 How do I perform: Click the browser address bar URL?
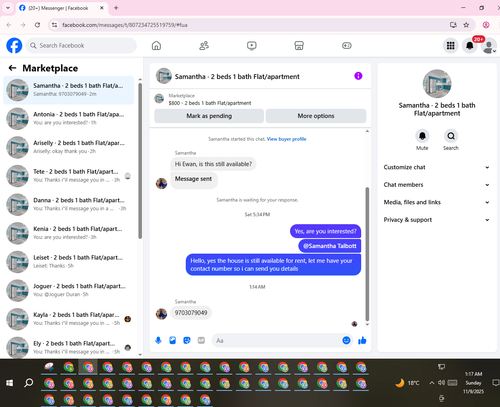pos(125,25)
